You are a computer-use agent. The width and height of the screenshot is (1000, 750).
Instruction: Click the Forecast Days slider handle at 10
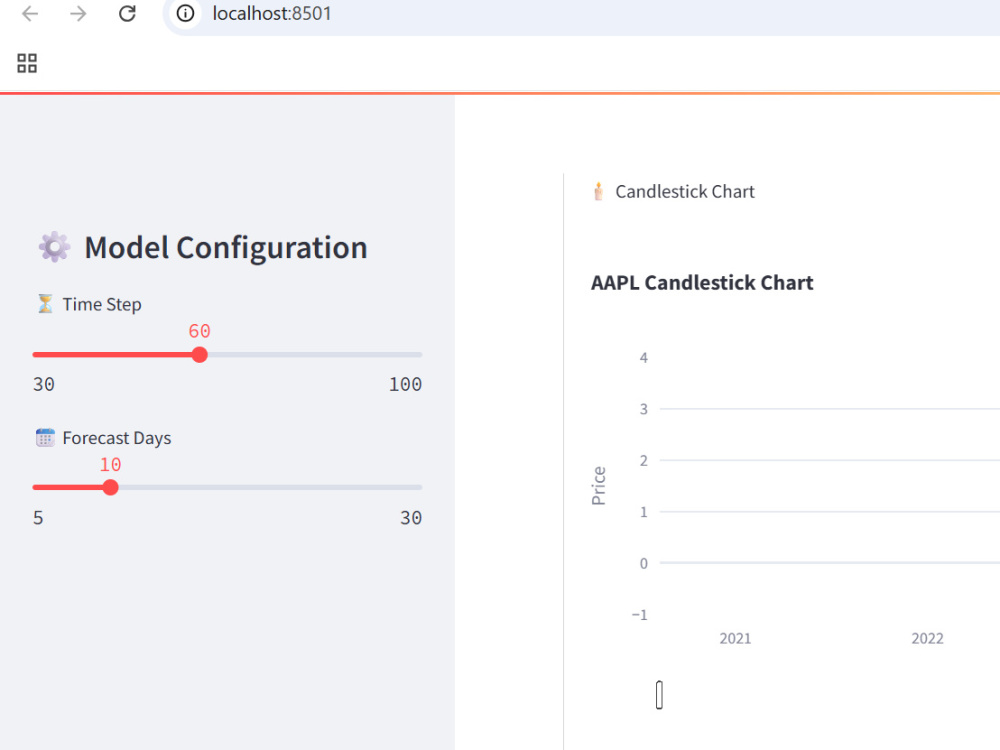tap(110, 488)
